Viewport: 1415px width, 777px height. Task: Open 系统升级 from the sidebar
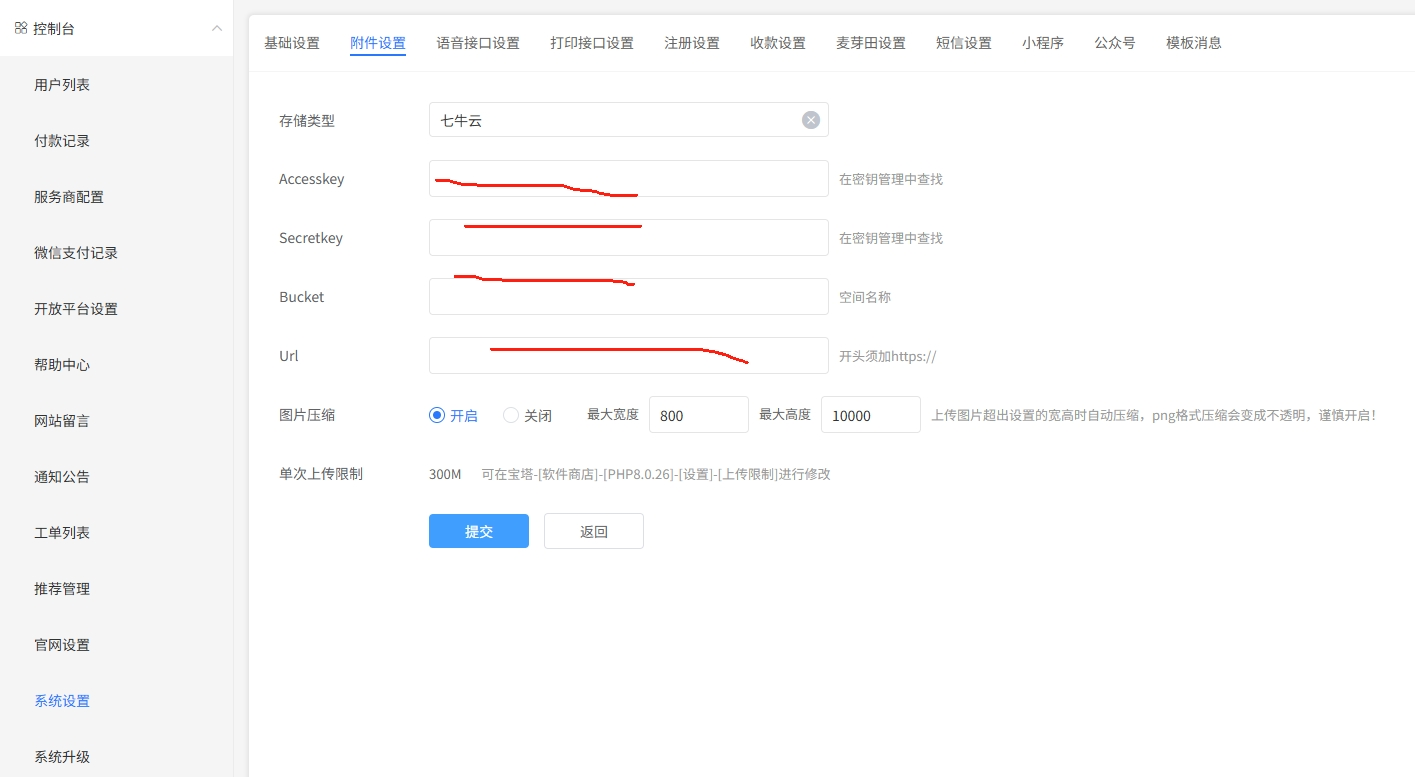click(x=62, y=757)
